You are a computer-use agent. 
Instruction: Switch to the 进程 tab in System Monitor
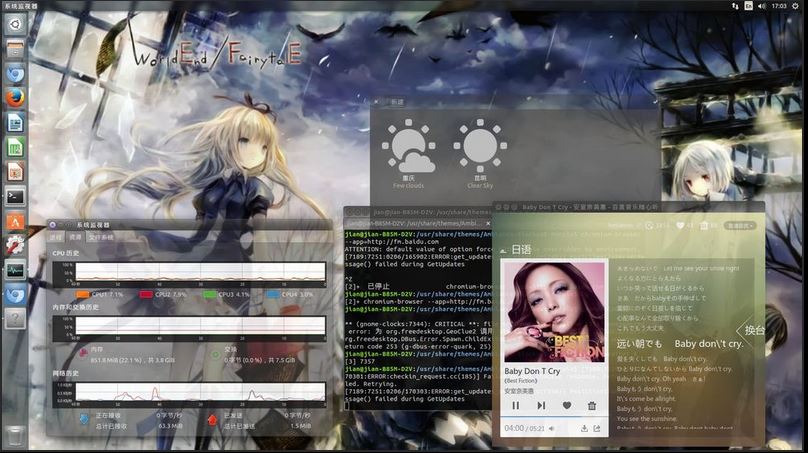(56, 237)
